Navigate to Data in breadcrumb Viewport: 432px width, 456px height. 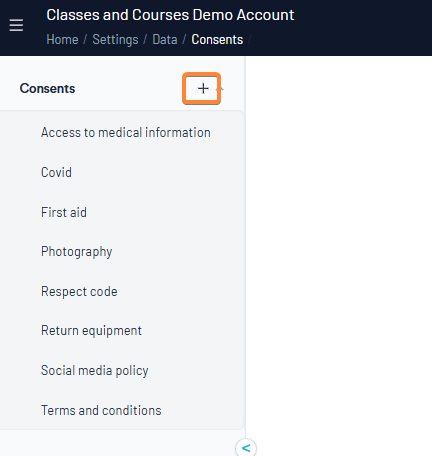click(x=165, y=39)
